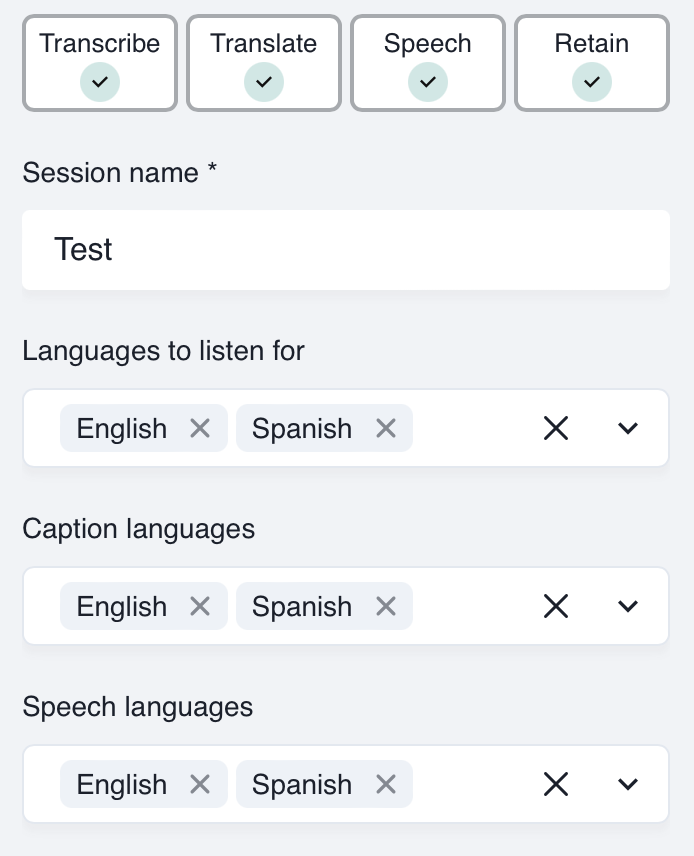
Task: Remove Spanish from Caption languages
Action: (385, 606)
